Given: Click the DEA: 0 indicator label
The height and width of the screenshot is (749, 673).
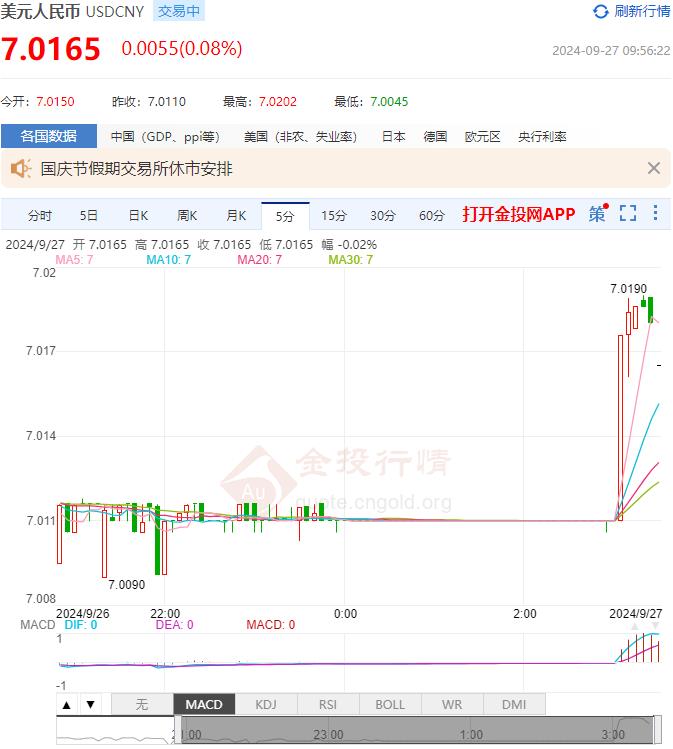Looking at the screenshot, I should click(x=175, y=625).
